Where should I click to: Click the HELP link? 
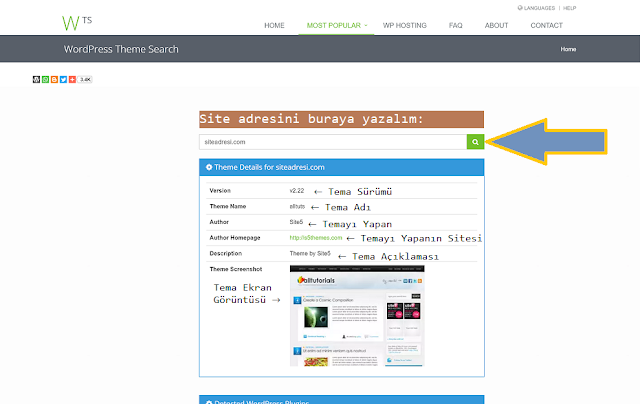[569, 8]
